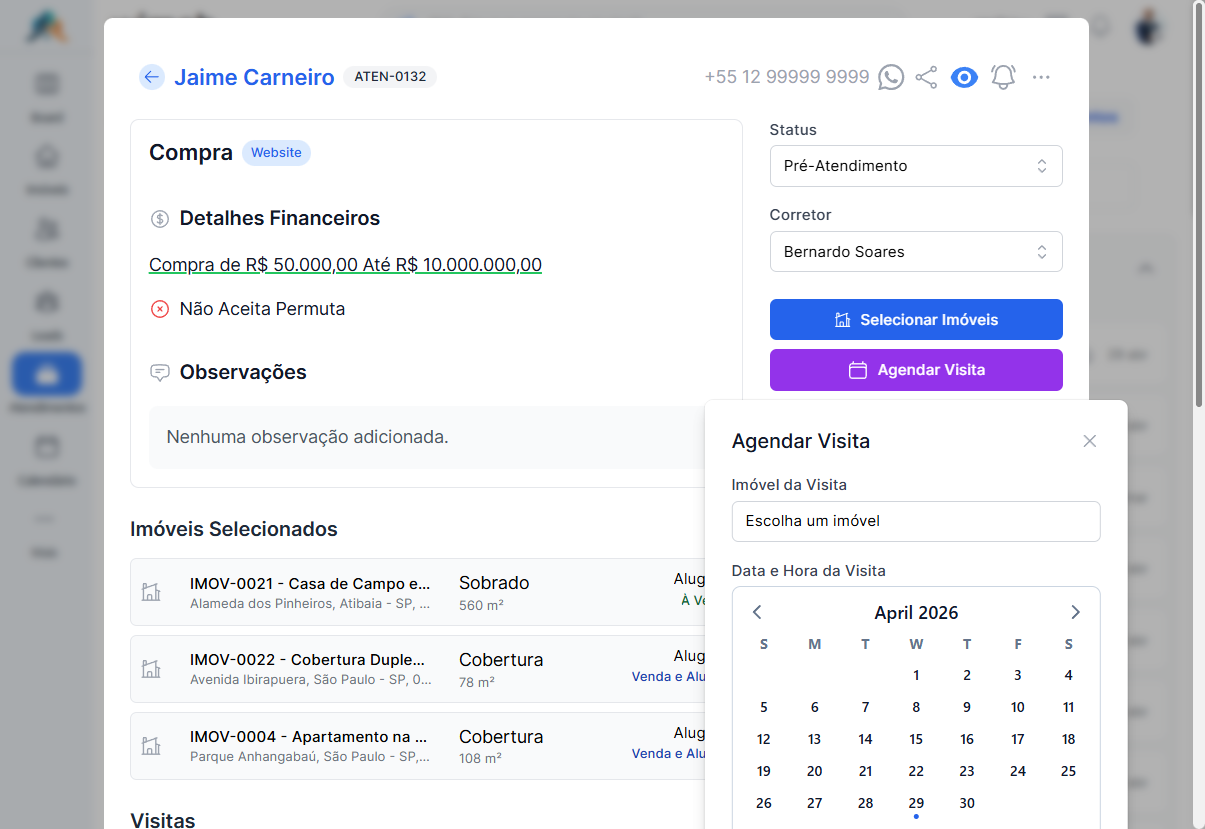Select April 24 in the calendar
1205x829 pixels.
[x=1018, y=771]
